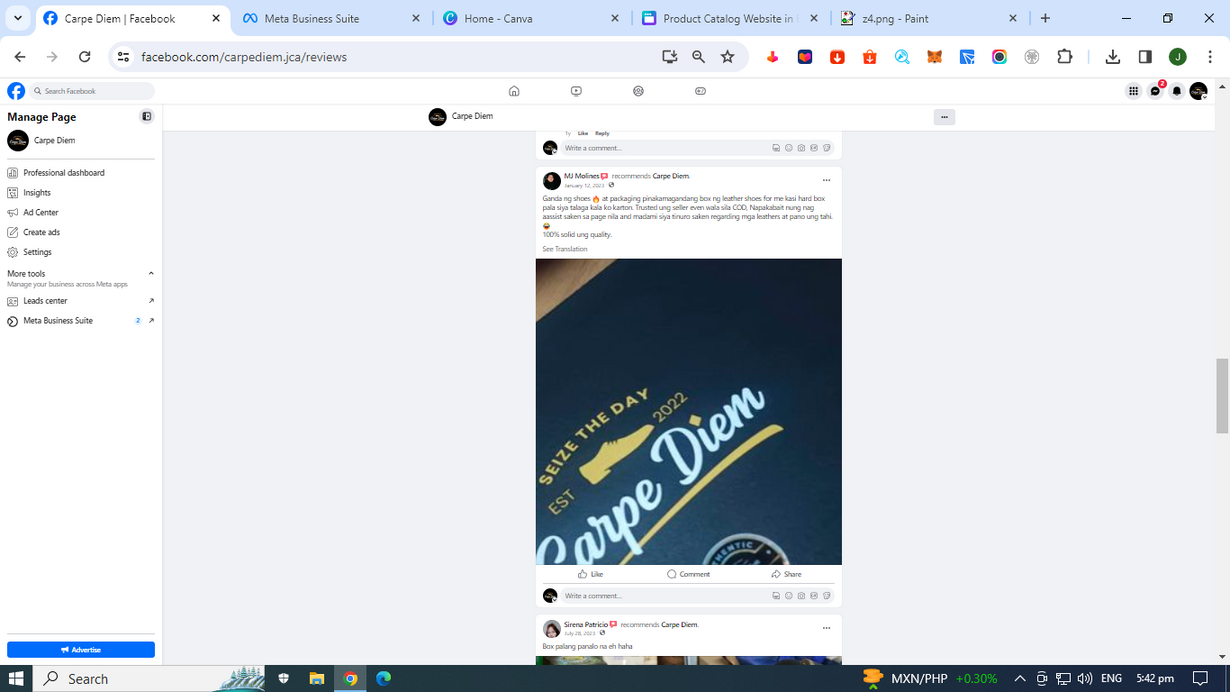Open File Explorer from the taskbar

pyautogui.click(x=317, y=678)
